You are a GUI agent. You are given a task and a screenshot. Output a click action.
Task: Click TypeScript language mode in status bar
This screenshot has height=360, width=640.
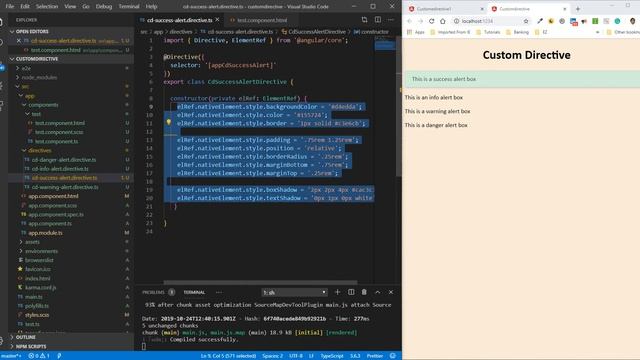(331, 356)
